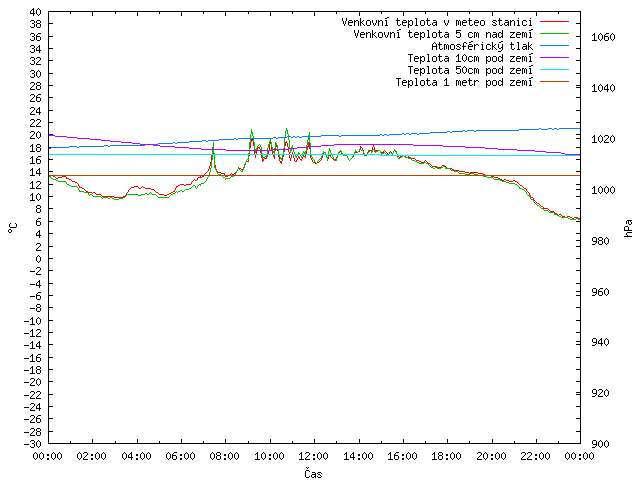
Task: Click x-axis tick label '10:00'
Action: 269,456
